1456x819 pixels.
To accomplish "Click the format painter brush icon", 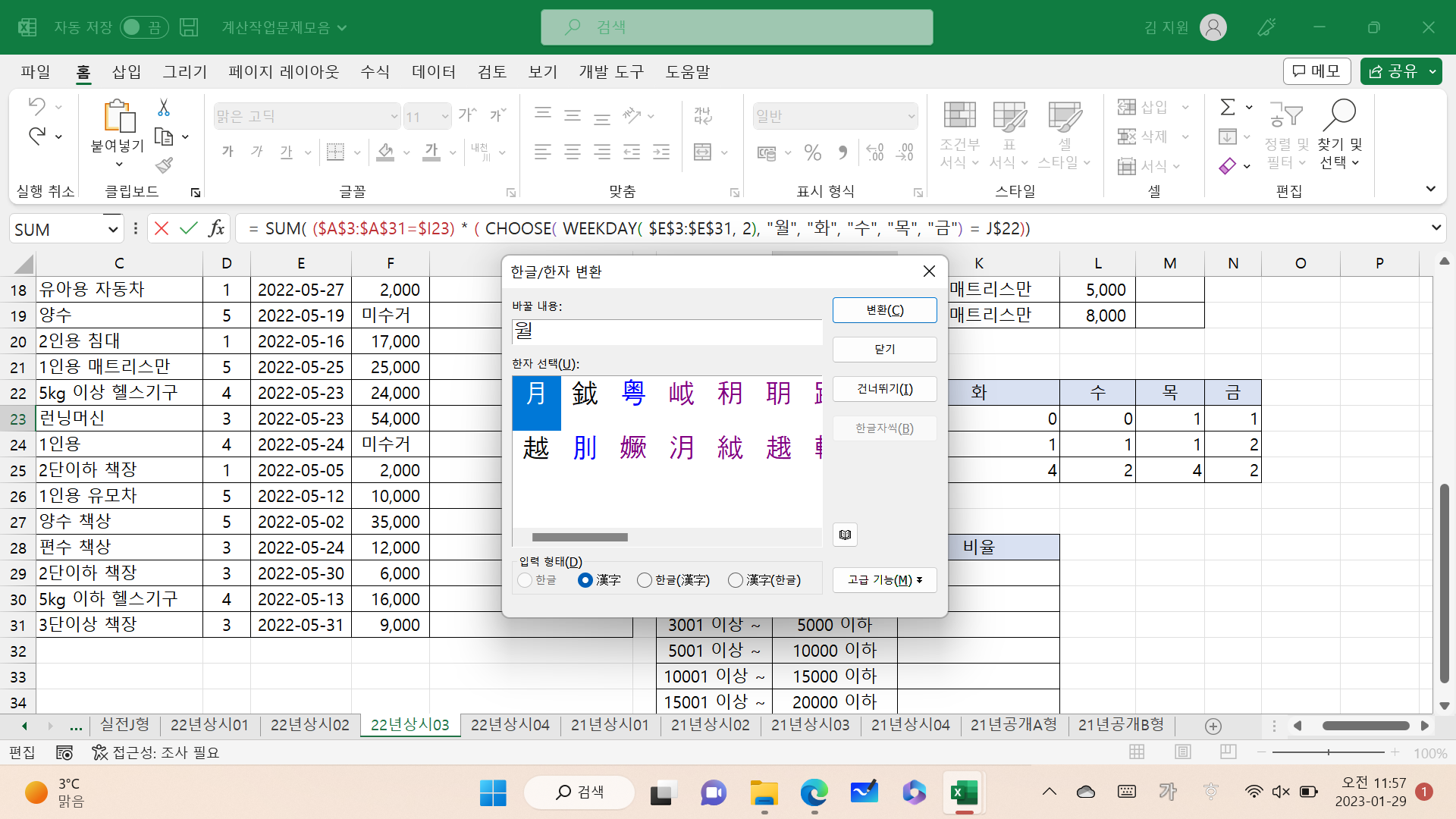I will (164, 165).
